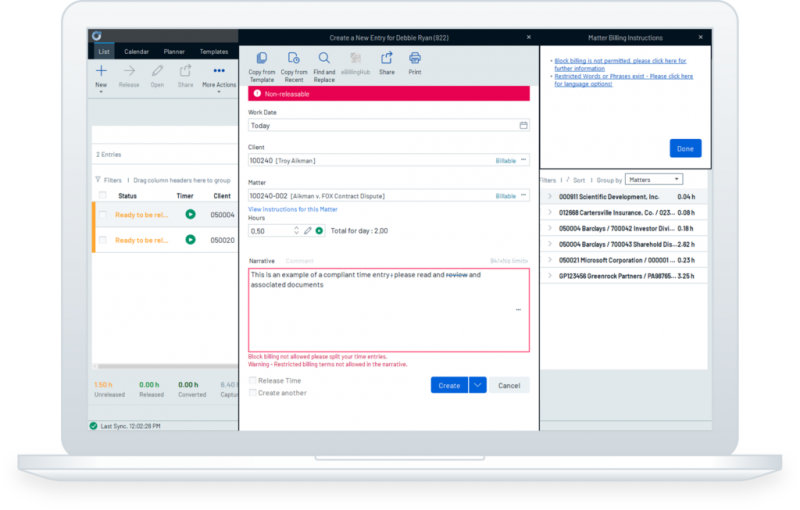Open the dropdown arrow beside Create button
This screenshot has width=800, height=510.
[477, 385]
